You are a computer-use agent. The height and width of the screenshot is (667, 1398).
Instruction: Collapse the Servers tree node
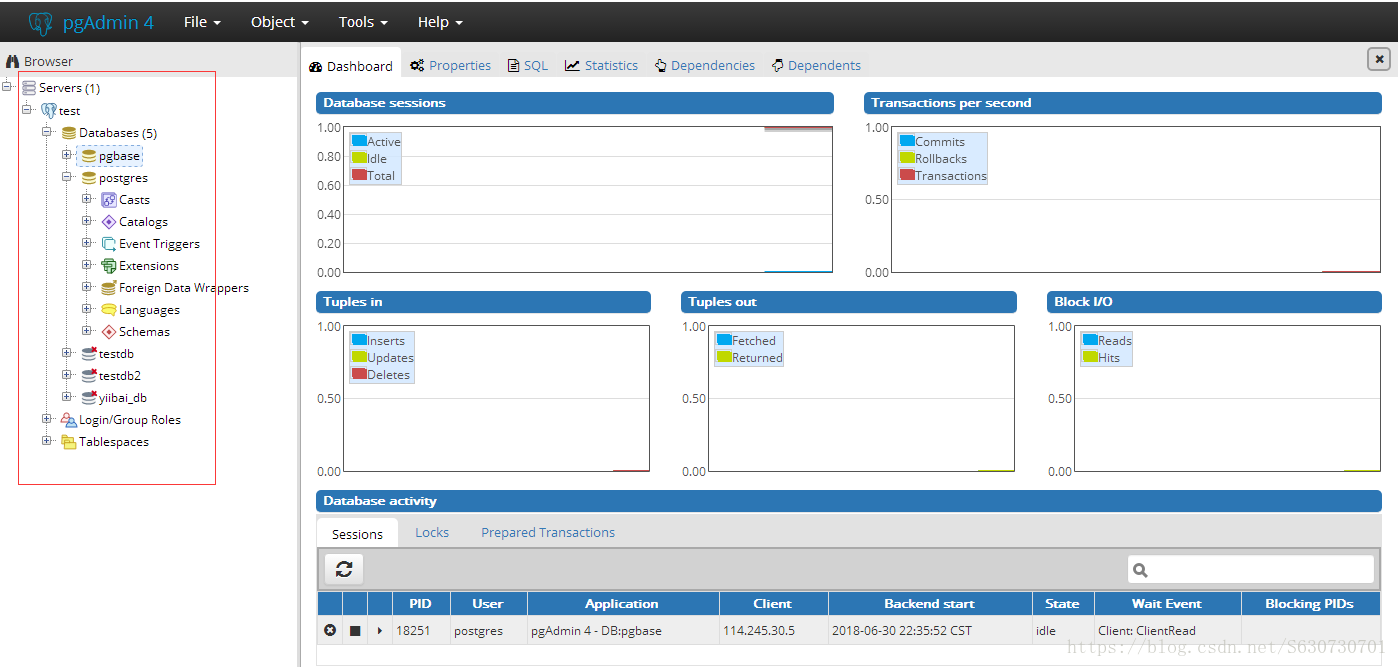click(7, 87)
